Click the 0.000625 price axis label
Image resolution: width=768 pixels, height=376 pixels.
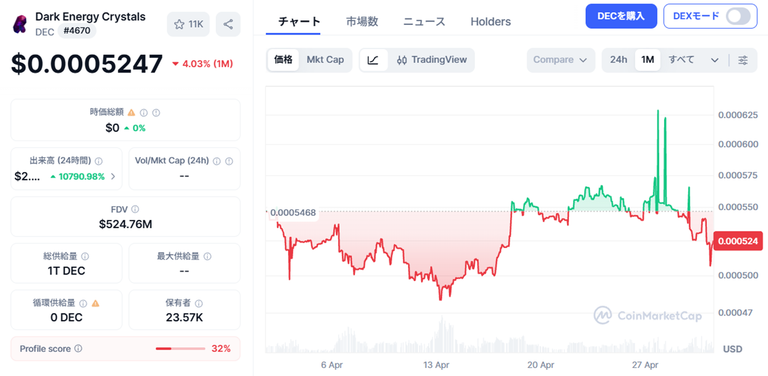click(738, 115)
